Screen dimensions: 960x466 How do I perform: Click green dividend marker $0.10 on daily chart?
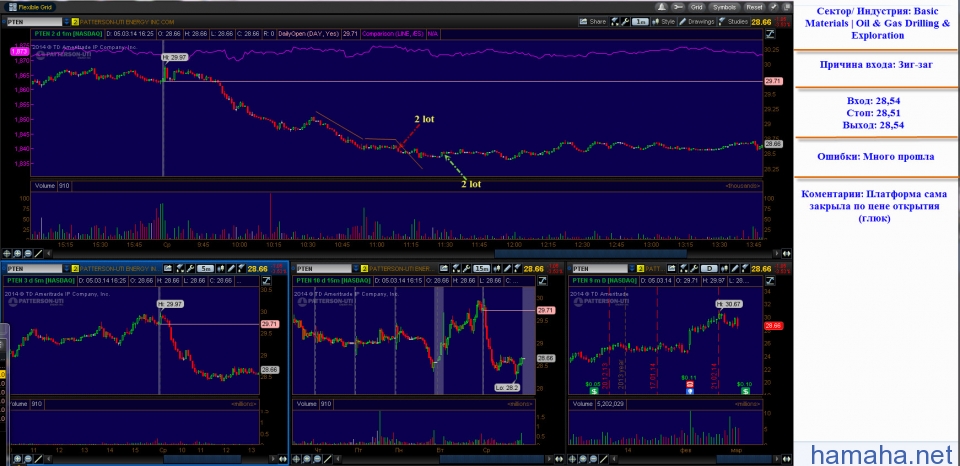click(745, 390)
